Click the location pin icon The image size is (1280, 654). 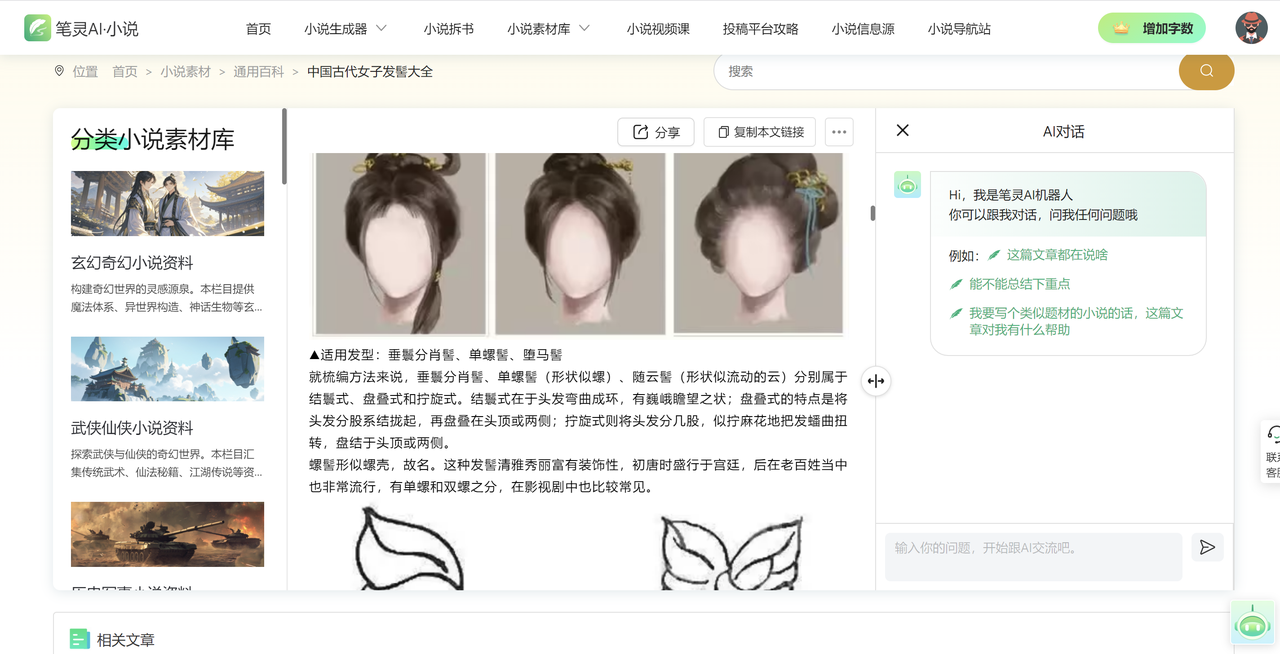(x=59, y=71)
